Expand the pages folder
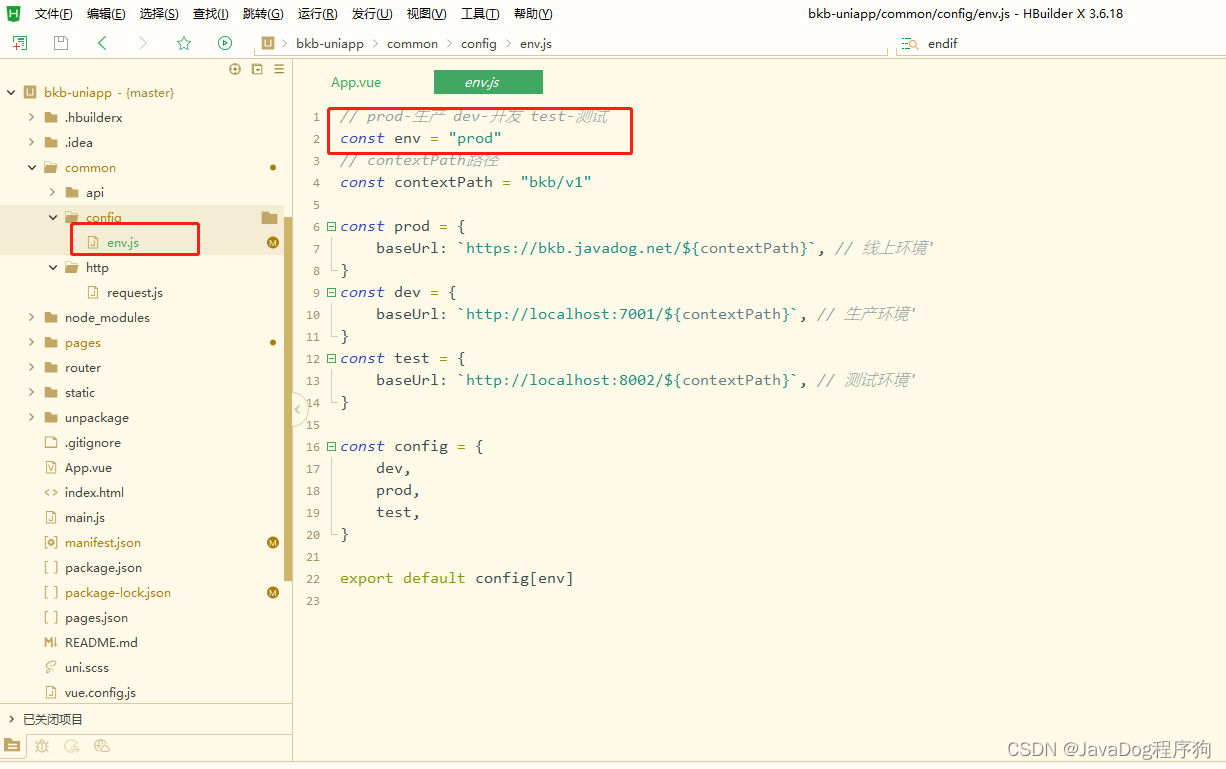 point(32,342)
